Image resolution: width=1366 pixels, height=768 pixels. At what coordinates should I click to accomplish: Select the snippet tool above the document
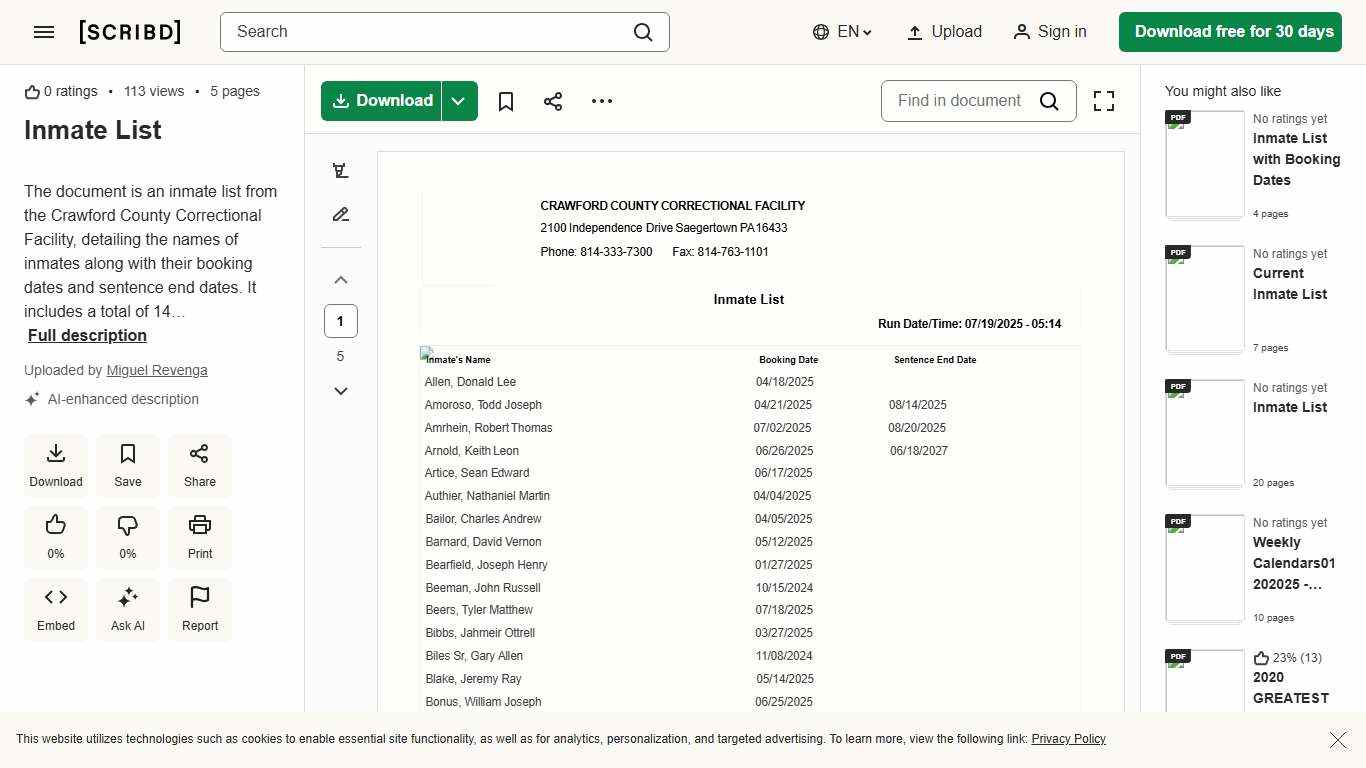pos(340,170)
